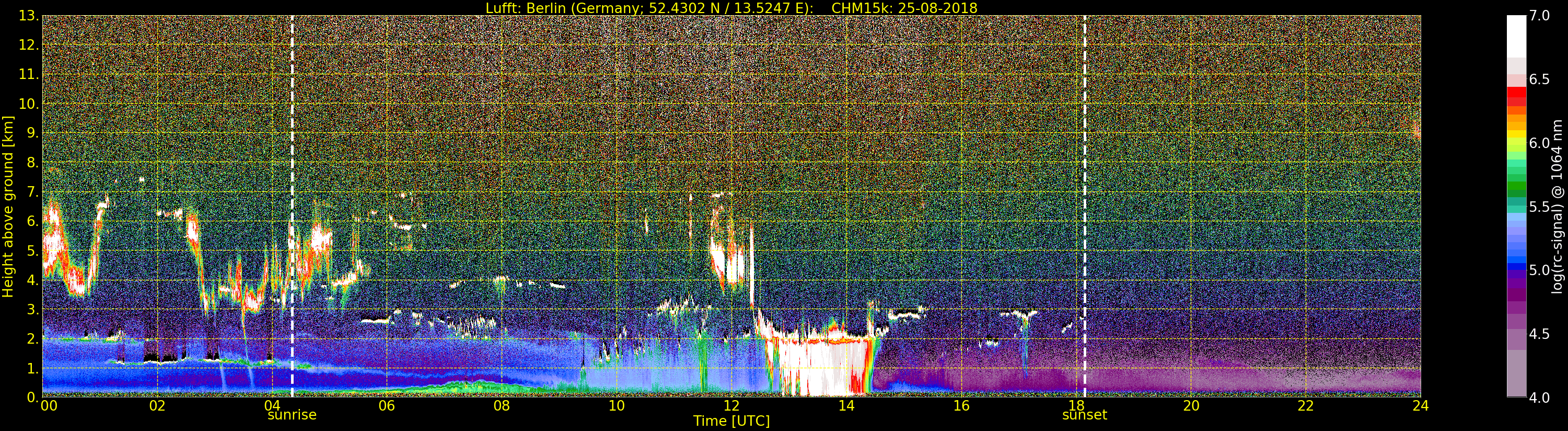1568x431 pixels.
Task: Click the '2.' height tick label
Action: click(x=32, y=338)
